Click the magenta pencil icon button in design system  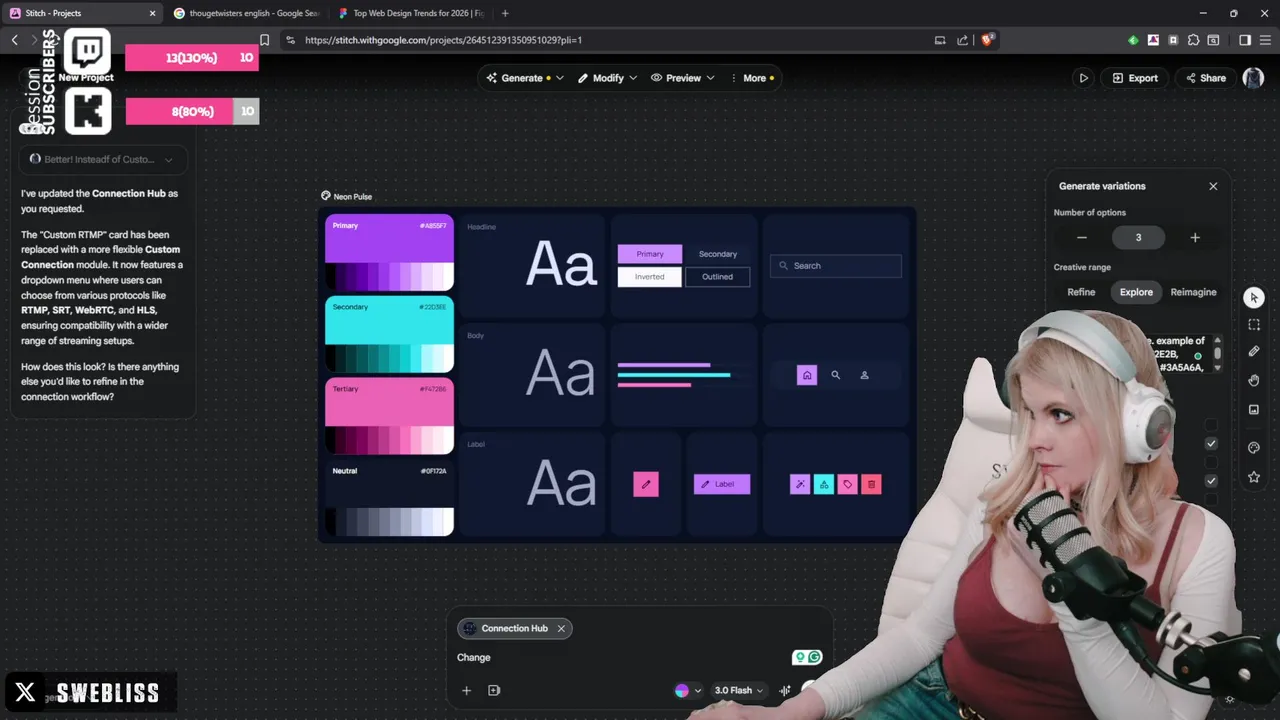646,484
